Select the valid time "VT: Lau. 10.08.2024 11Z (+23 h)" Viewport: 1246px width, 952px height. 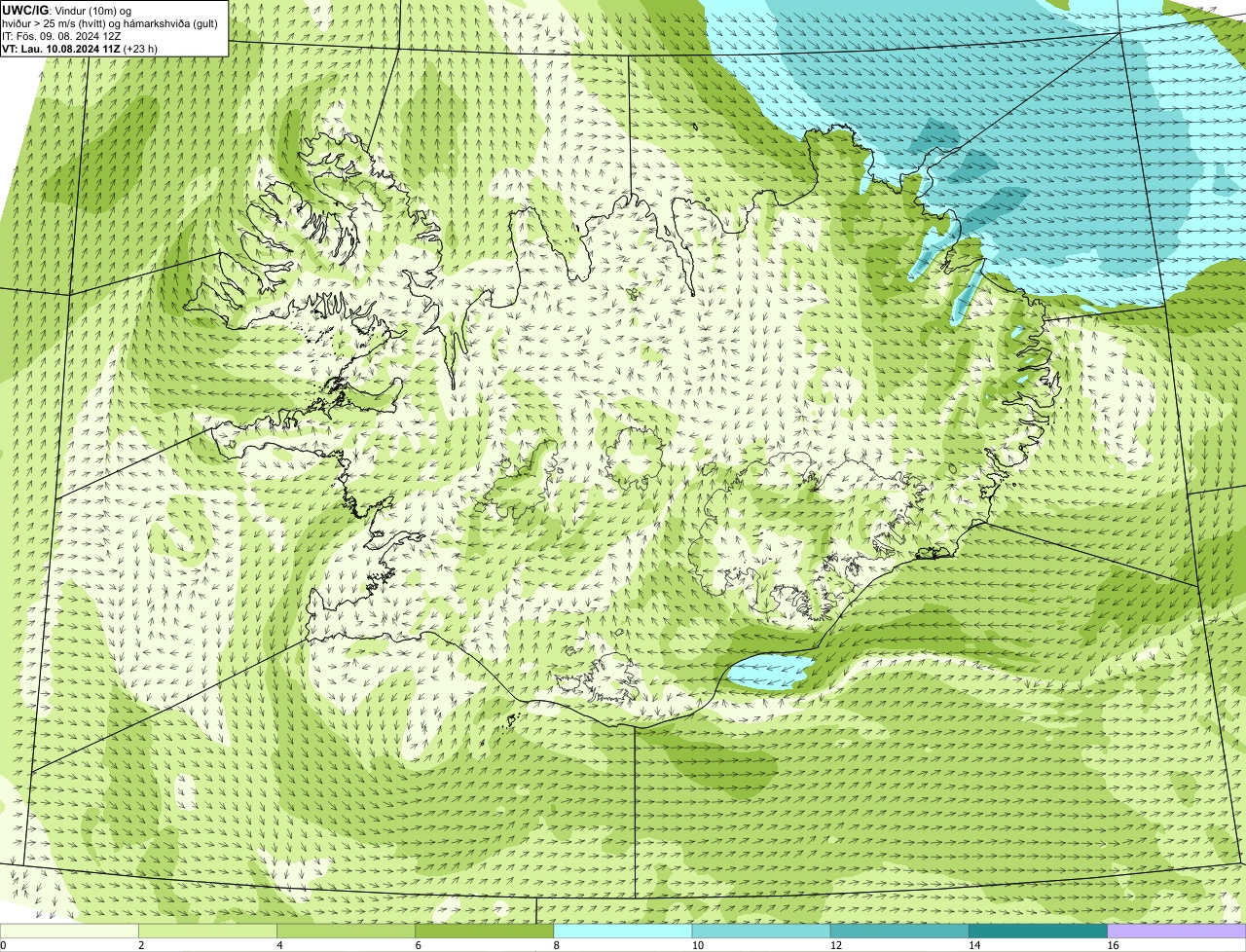(x=80, y=48)
